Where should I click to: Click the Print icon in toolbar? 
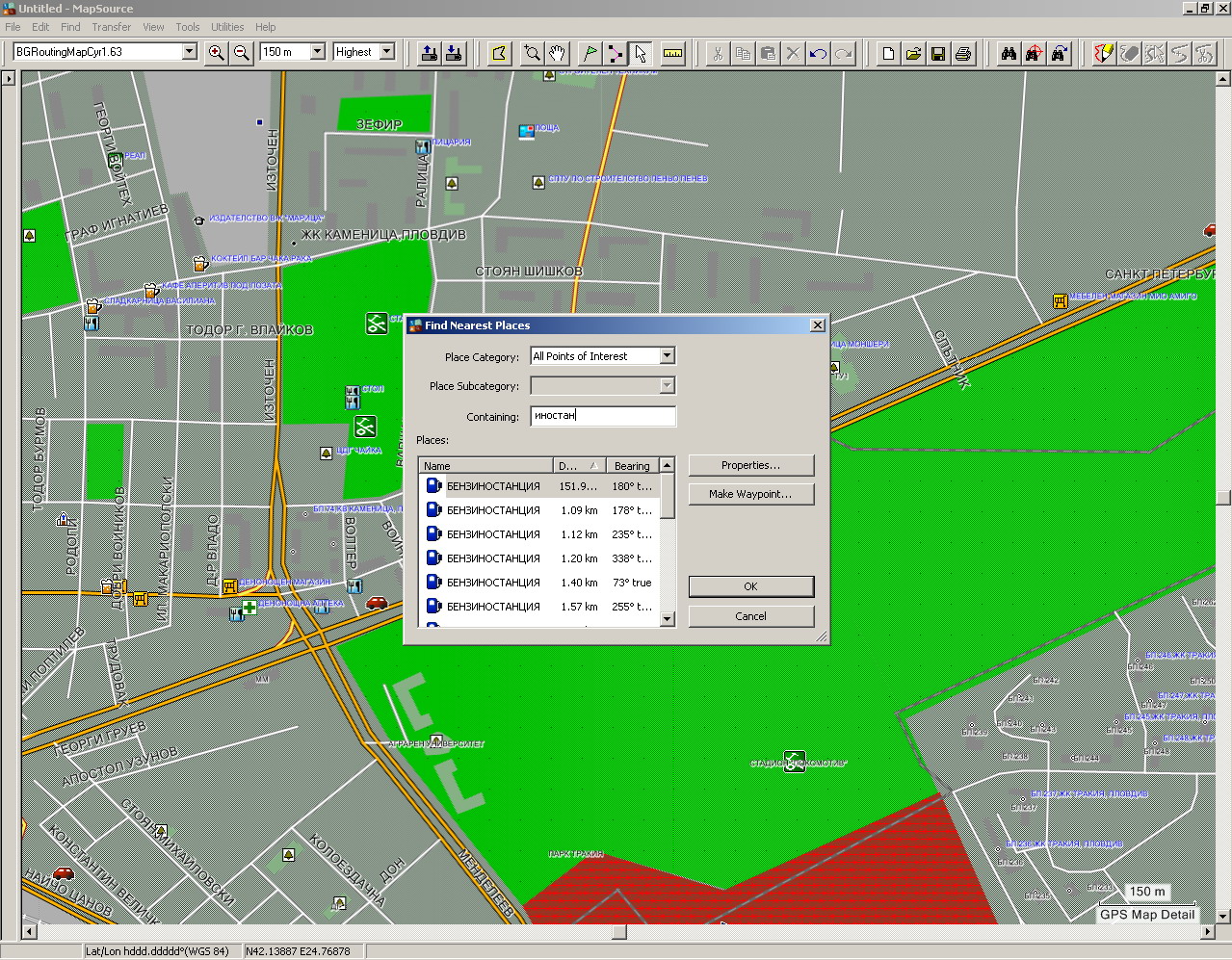coord(963,53)
